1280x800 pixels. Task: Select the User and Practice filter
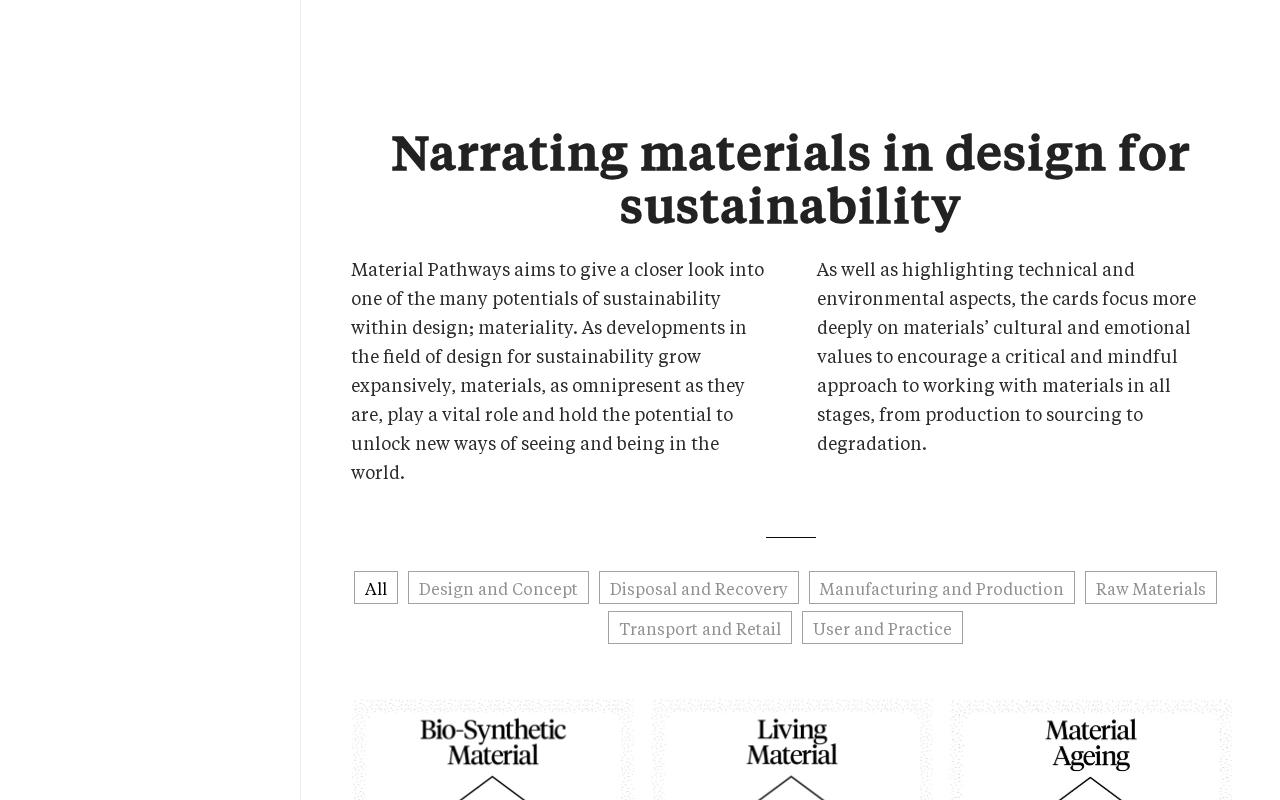pos(882,628)
